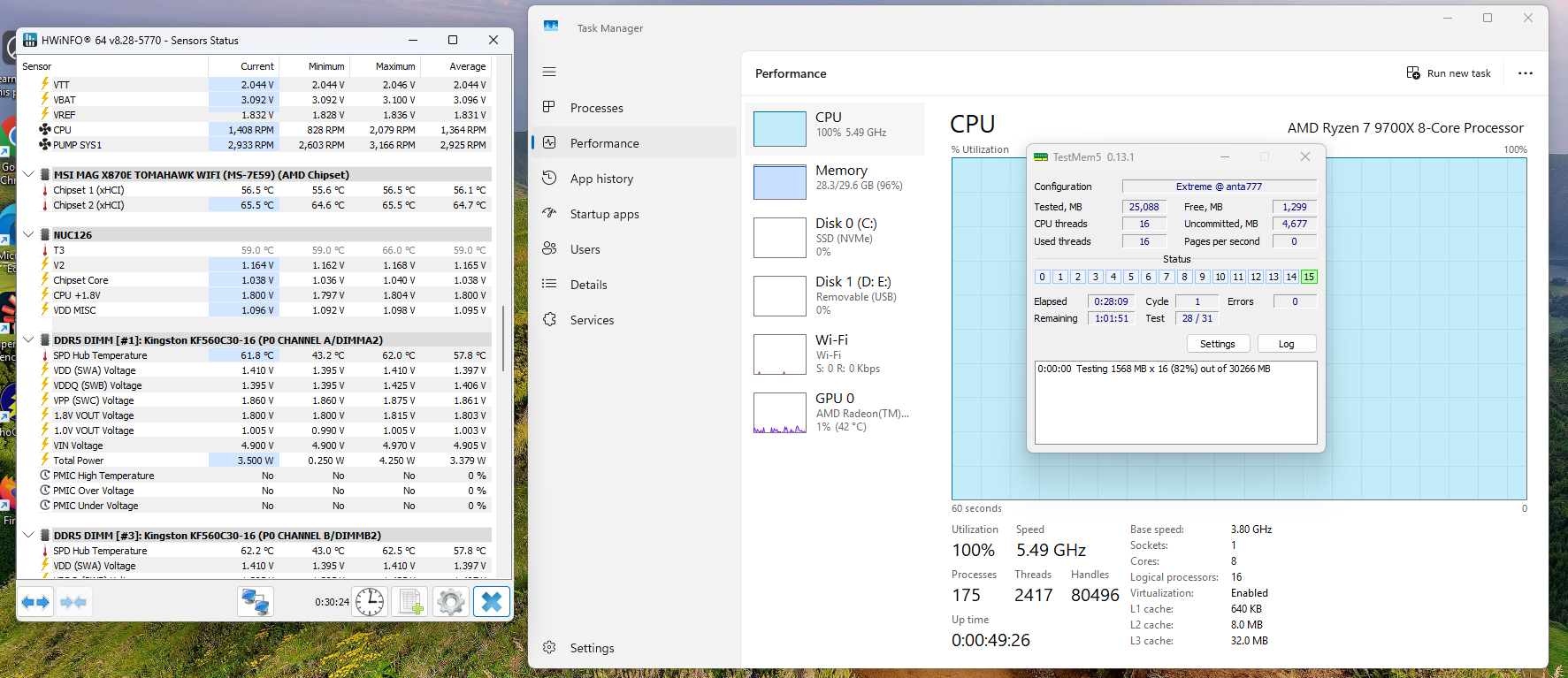Image resolution: width=1568 pixels, height=678 pixels.
Task: Click TestMem5 Settings button
Action: (1217, 344)
